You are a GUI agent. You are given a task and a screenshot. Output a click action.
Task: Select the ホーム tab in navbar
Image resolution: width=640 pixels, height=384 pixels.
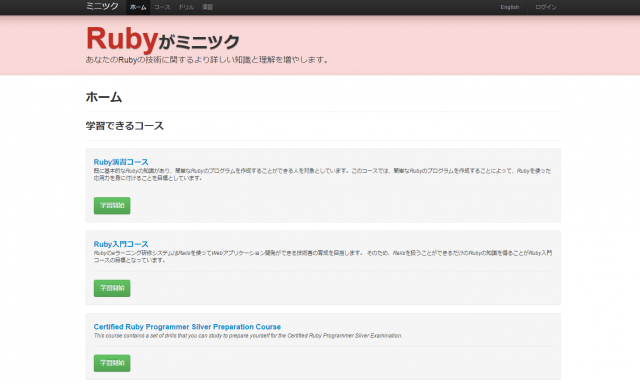point(138,7)
